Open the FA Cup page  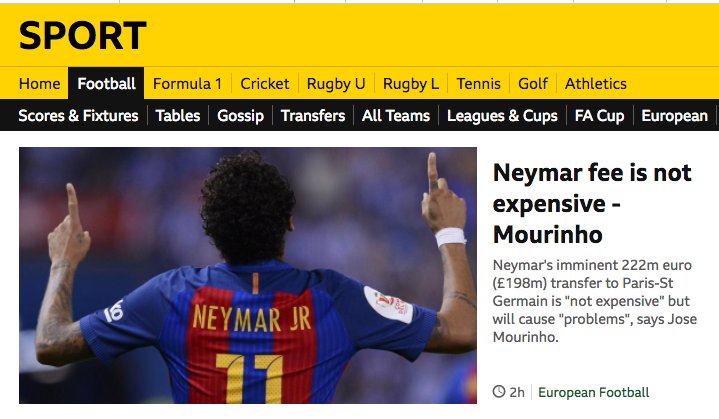599,116
